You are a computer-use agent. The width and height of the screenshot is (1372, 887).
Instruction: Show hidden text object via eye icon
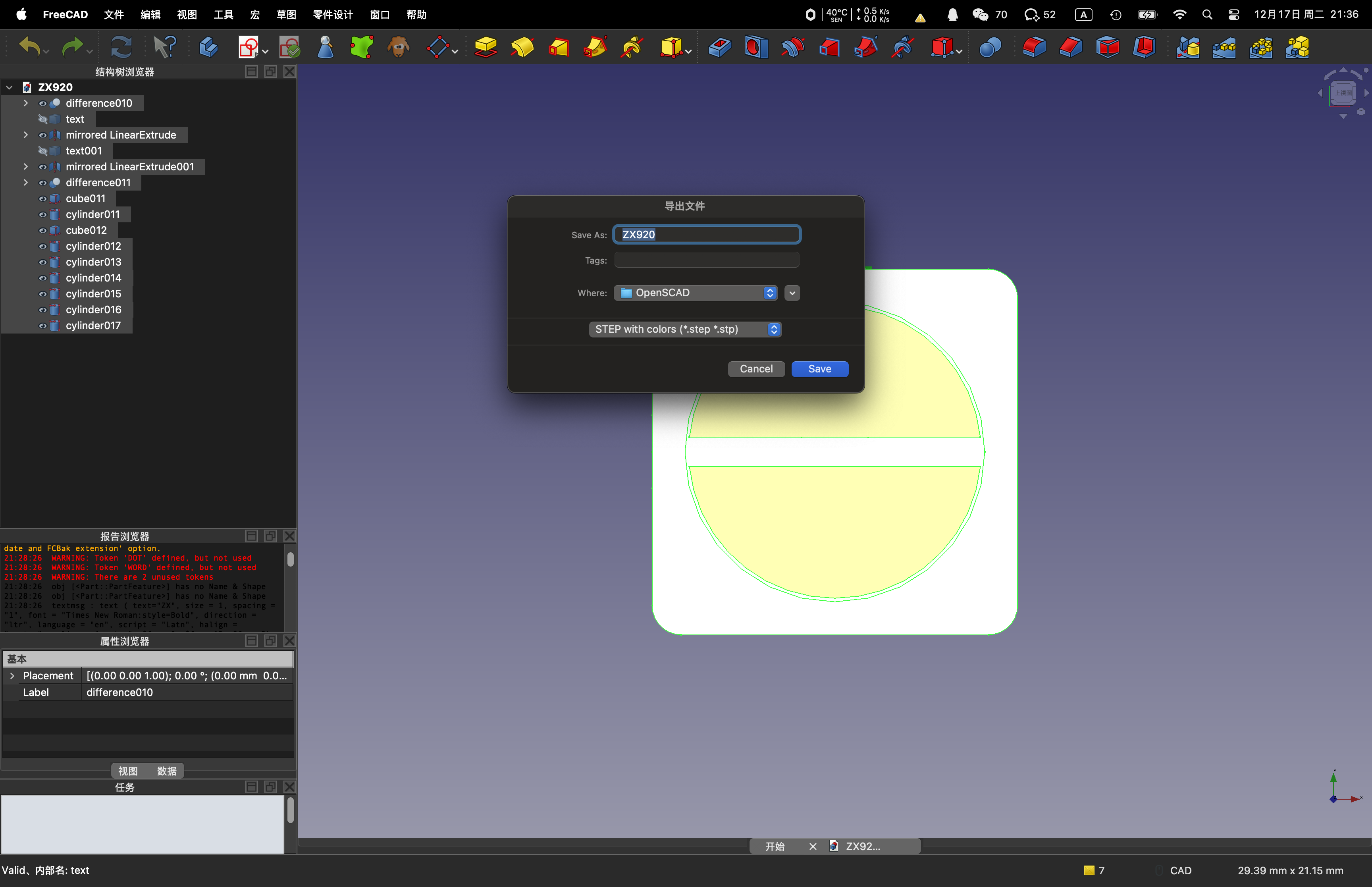pos(42,119)
